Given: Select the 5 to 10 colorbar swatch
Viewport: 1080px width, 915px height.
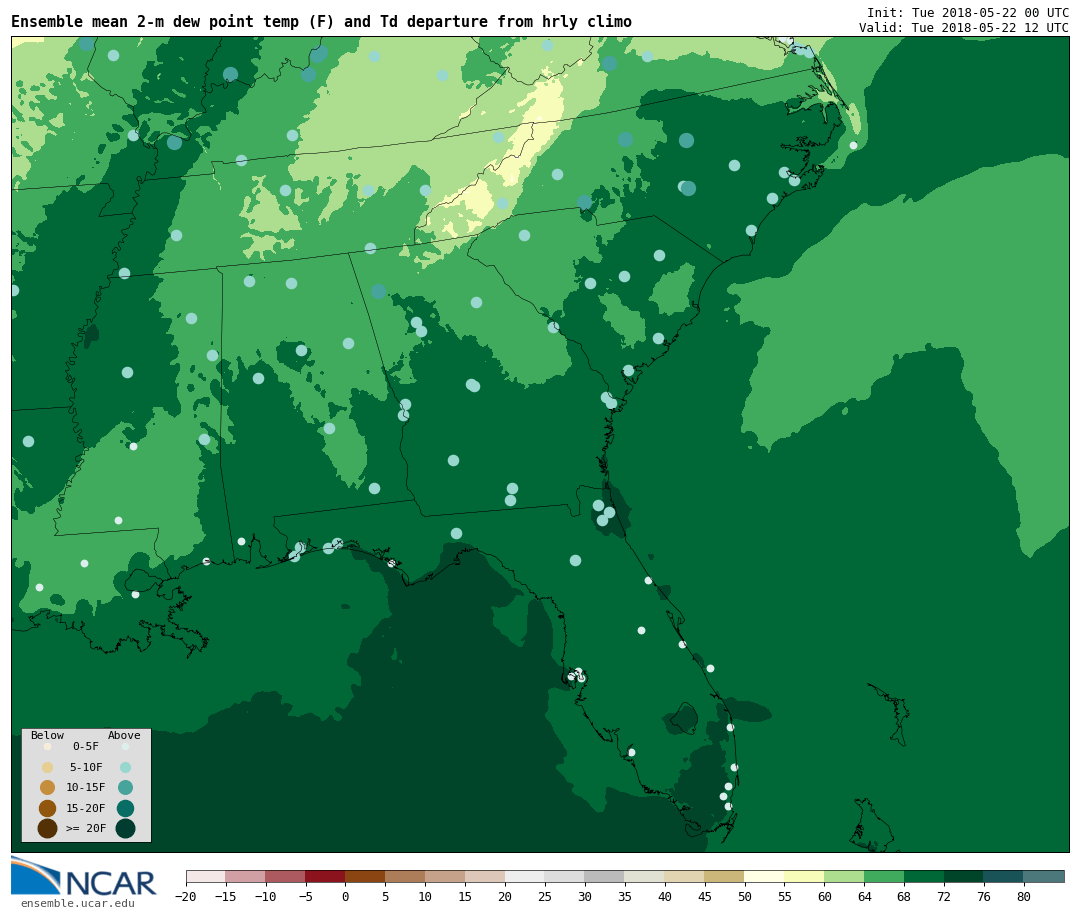Looking at the screenshot, I should click(x=405, y=876).
